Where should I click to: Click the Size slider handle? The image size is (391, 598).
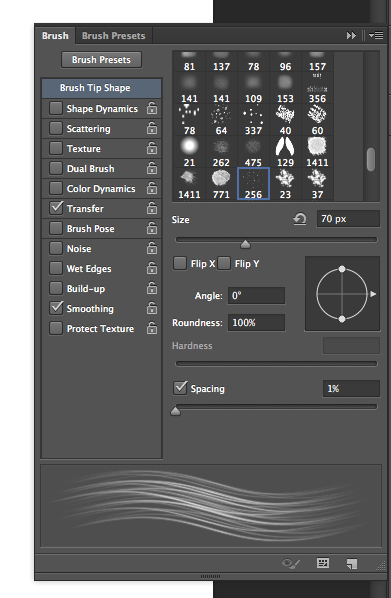245,244
